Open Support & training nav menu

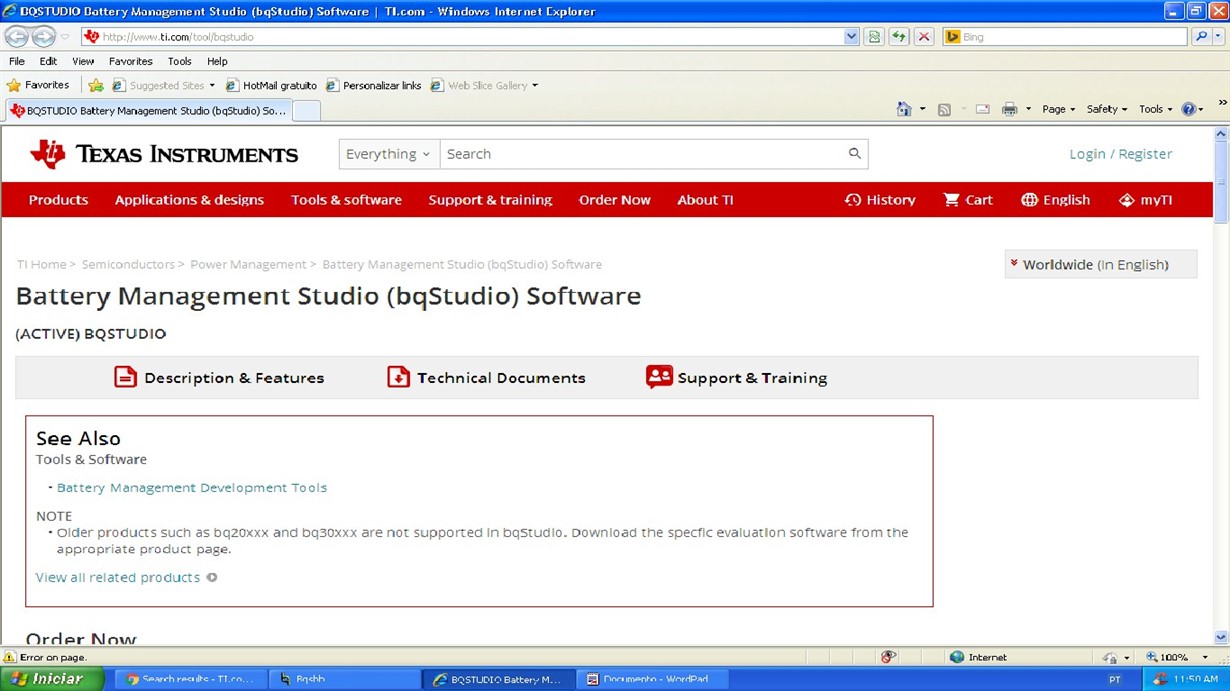click(x=490, y=200)
